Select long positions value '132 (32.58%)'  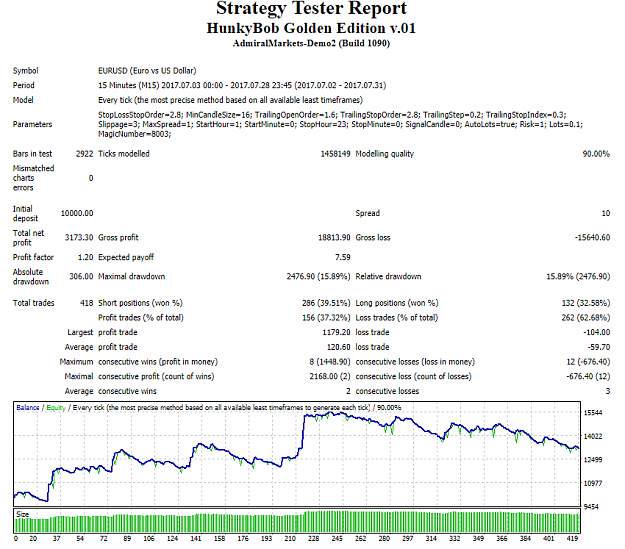click(x=586, y=303)
